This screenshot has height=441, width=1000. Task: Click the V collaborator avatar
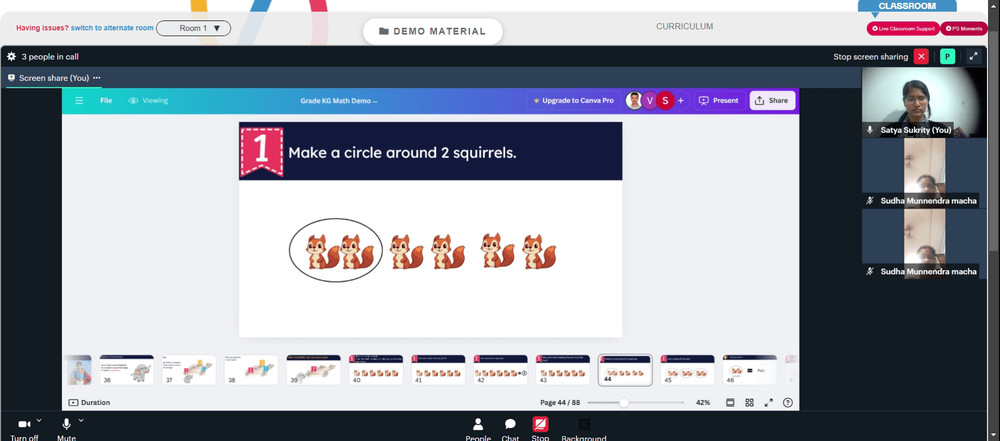tap(649, 101)
